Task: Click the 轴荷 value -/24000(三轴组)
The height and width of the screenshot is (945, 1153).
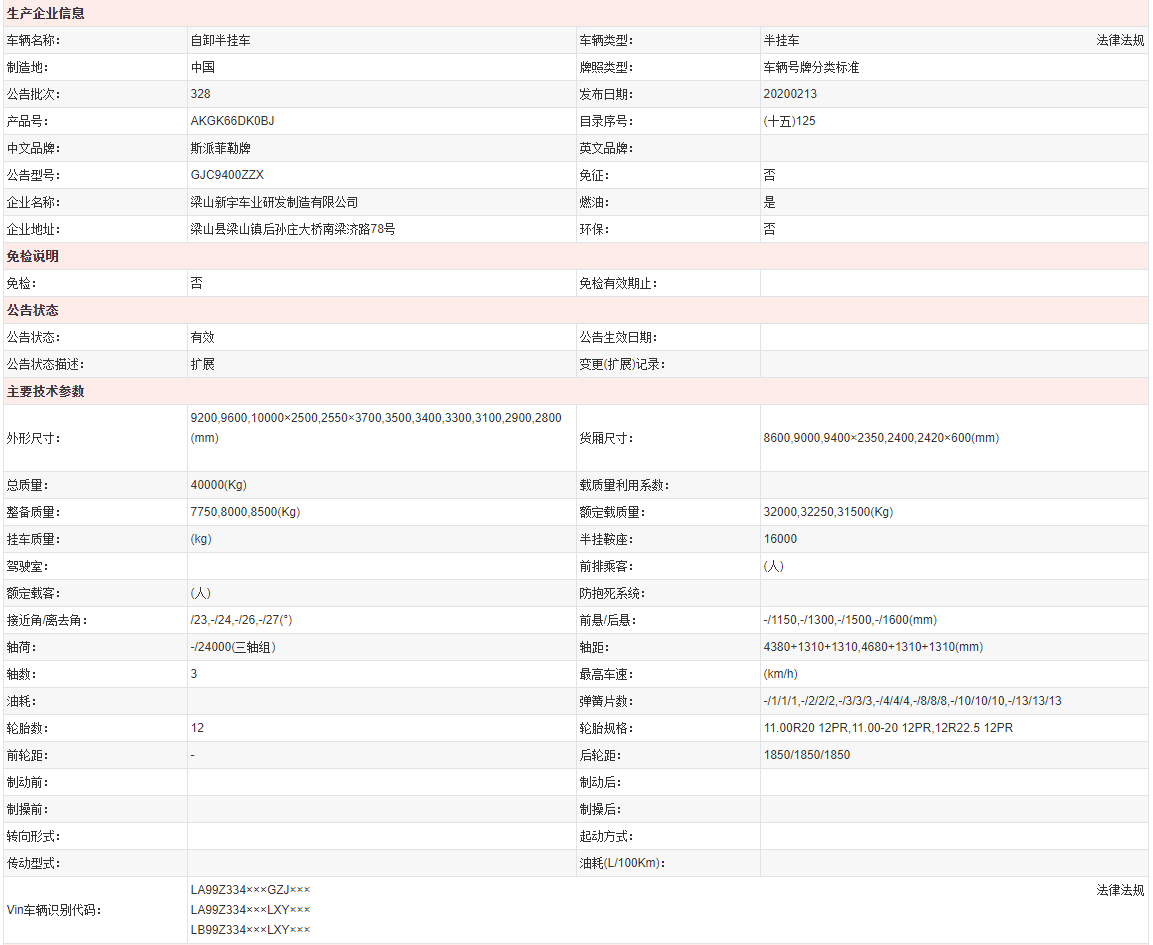Action: [244, 646]
